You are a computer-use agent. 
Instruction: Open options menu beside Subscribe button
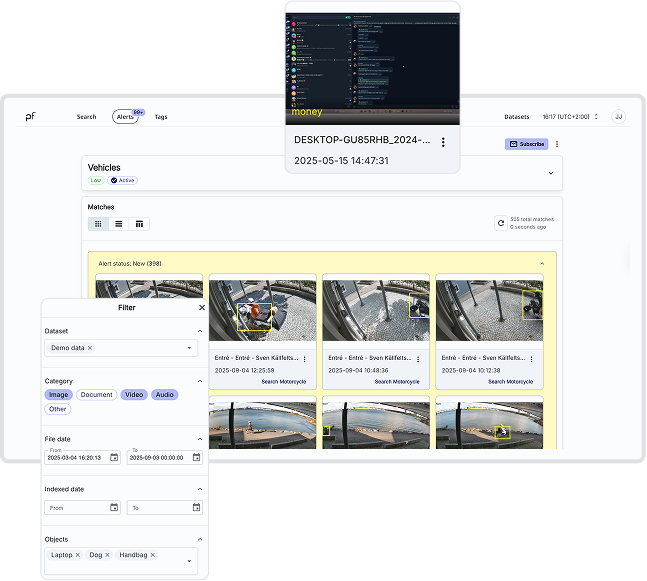(557, 144)
